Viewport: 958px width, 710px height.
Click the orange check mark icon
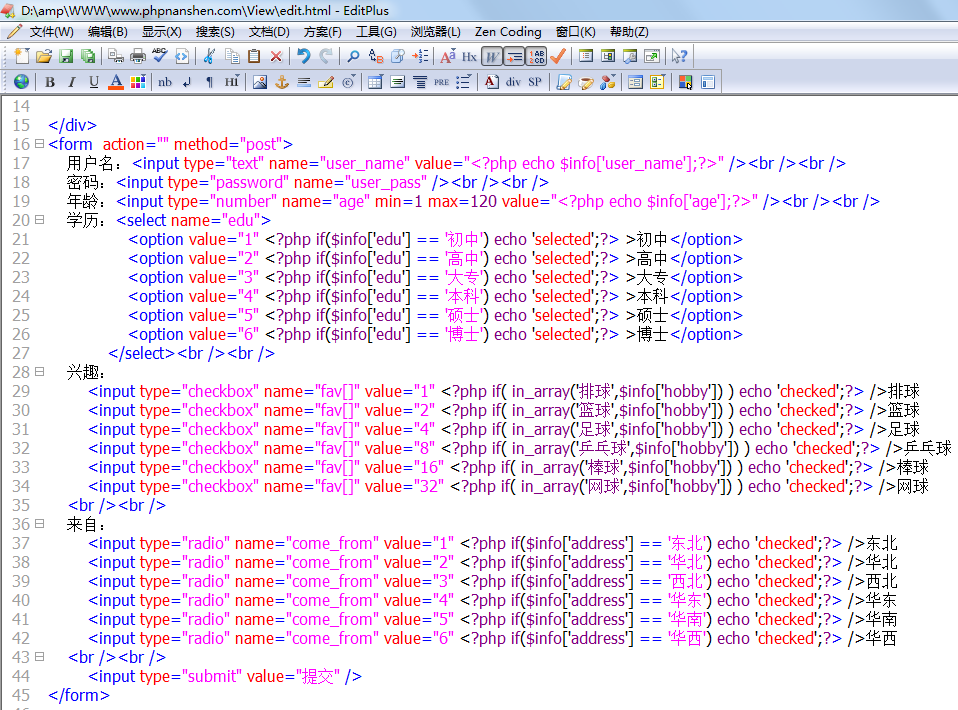coord(557,56)
